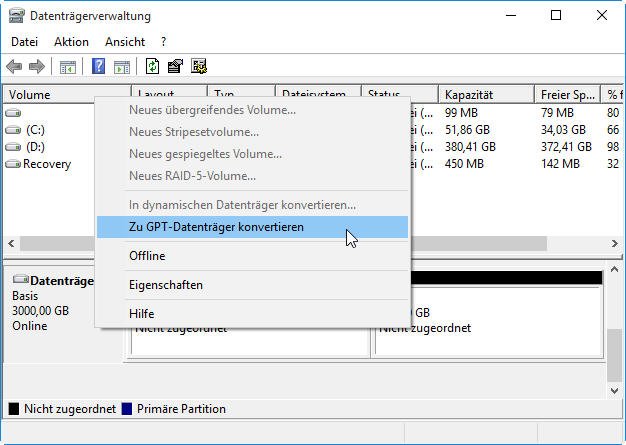This screenshot has width=626, height=445.
Task: Click the 99 MB capacity cell
Action: point(461,113)
